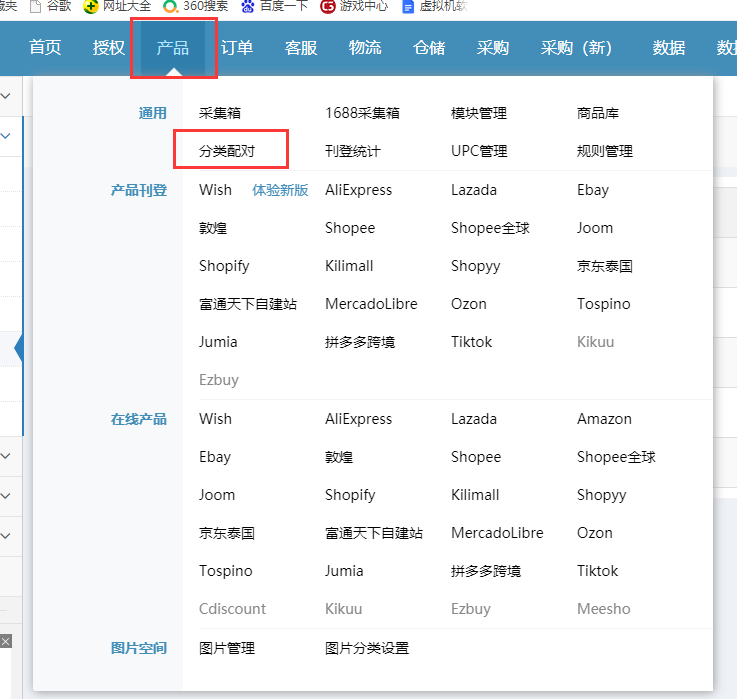Screen dimensions: 737x699
Task: Close the panel with the left X icon
Action: coord(6,641)
